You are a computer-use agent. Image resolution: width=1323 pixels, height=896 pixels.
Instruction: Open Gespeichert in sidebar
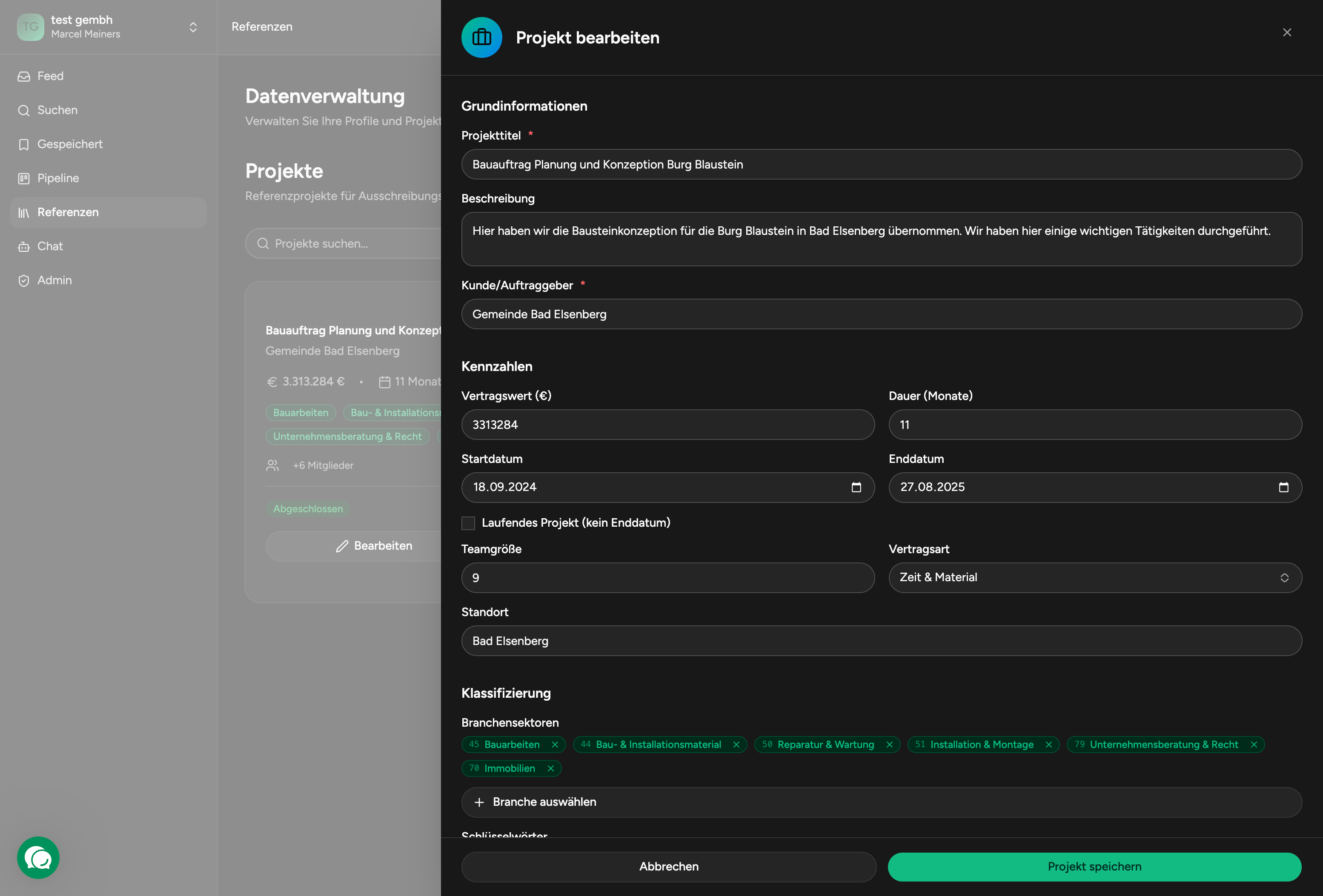click(x=69, y=144)
